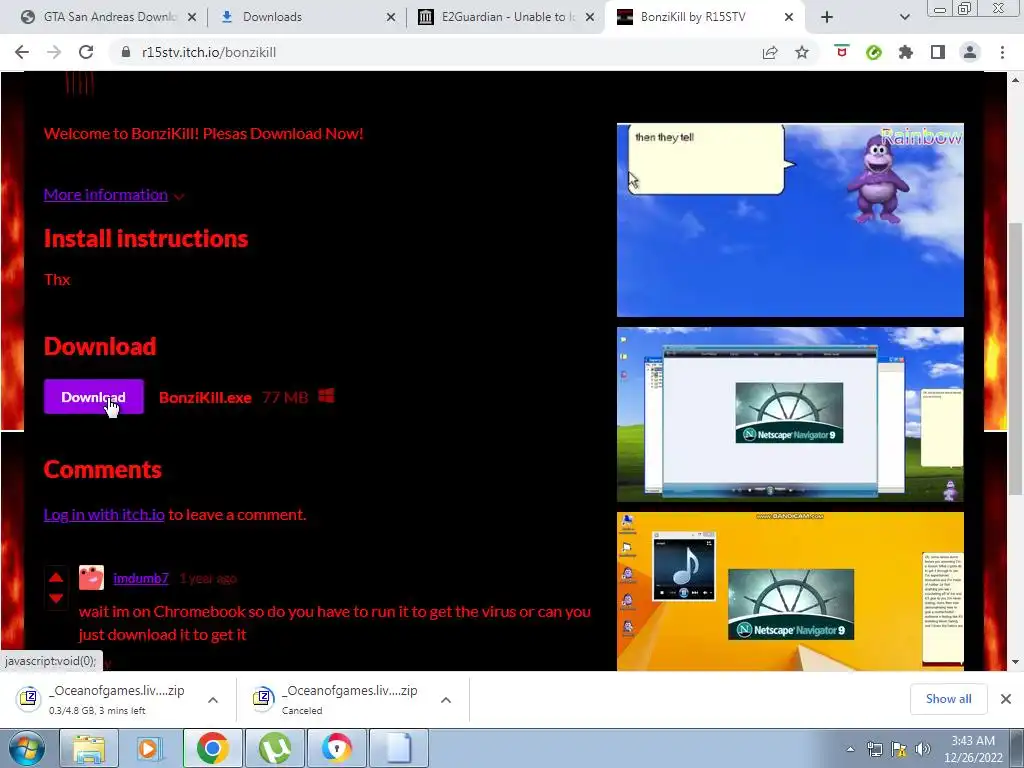
Task: Close the Downloads tab
Action: pos(391,17)
